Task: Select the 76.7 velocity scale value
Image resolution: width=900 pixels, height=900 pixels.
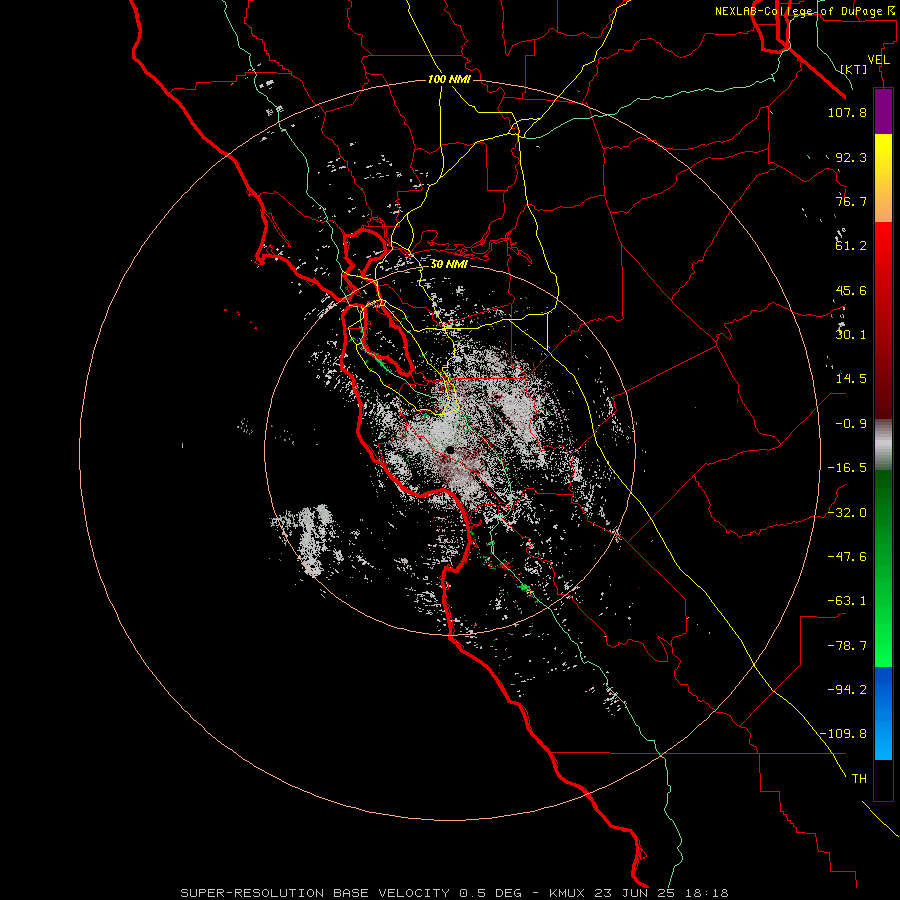Action: click(x=851, y=201)
